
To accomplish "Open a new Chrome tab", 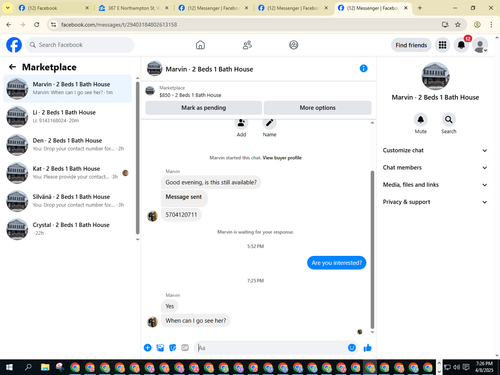I will coord(420,8).
